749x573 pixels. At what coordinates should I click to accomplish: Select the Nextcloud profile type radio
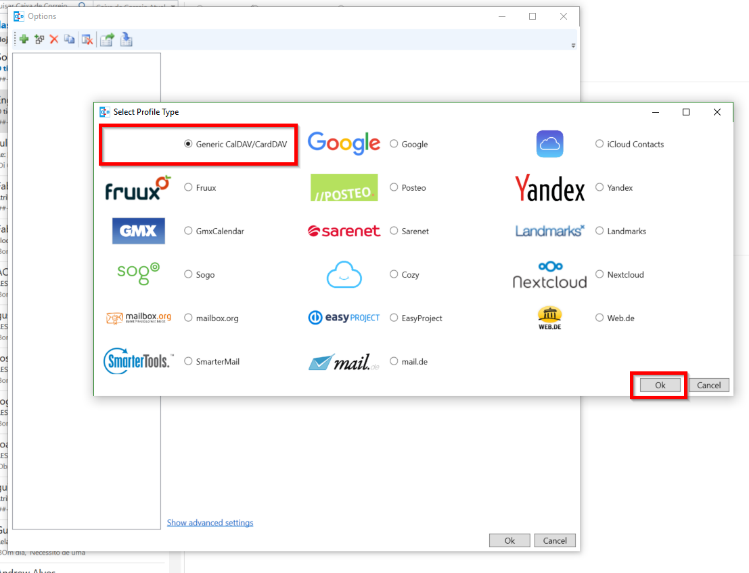coord(599,274)
